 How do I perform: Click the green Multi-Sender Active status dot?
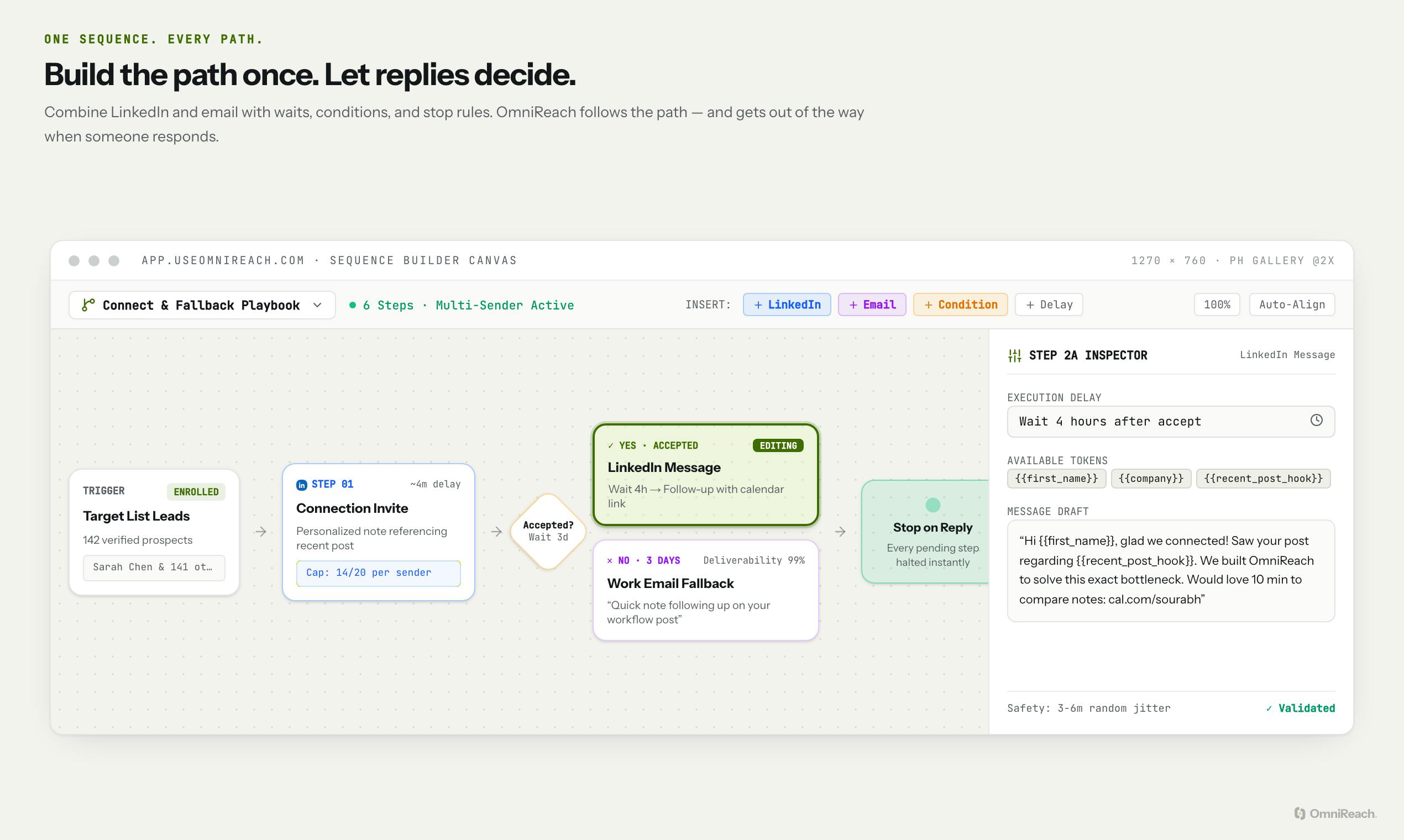pyautogui.click(x=353, y=305)
